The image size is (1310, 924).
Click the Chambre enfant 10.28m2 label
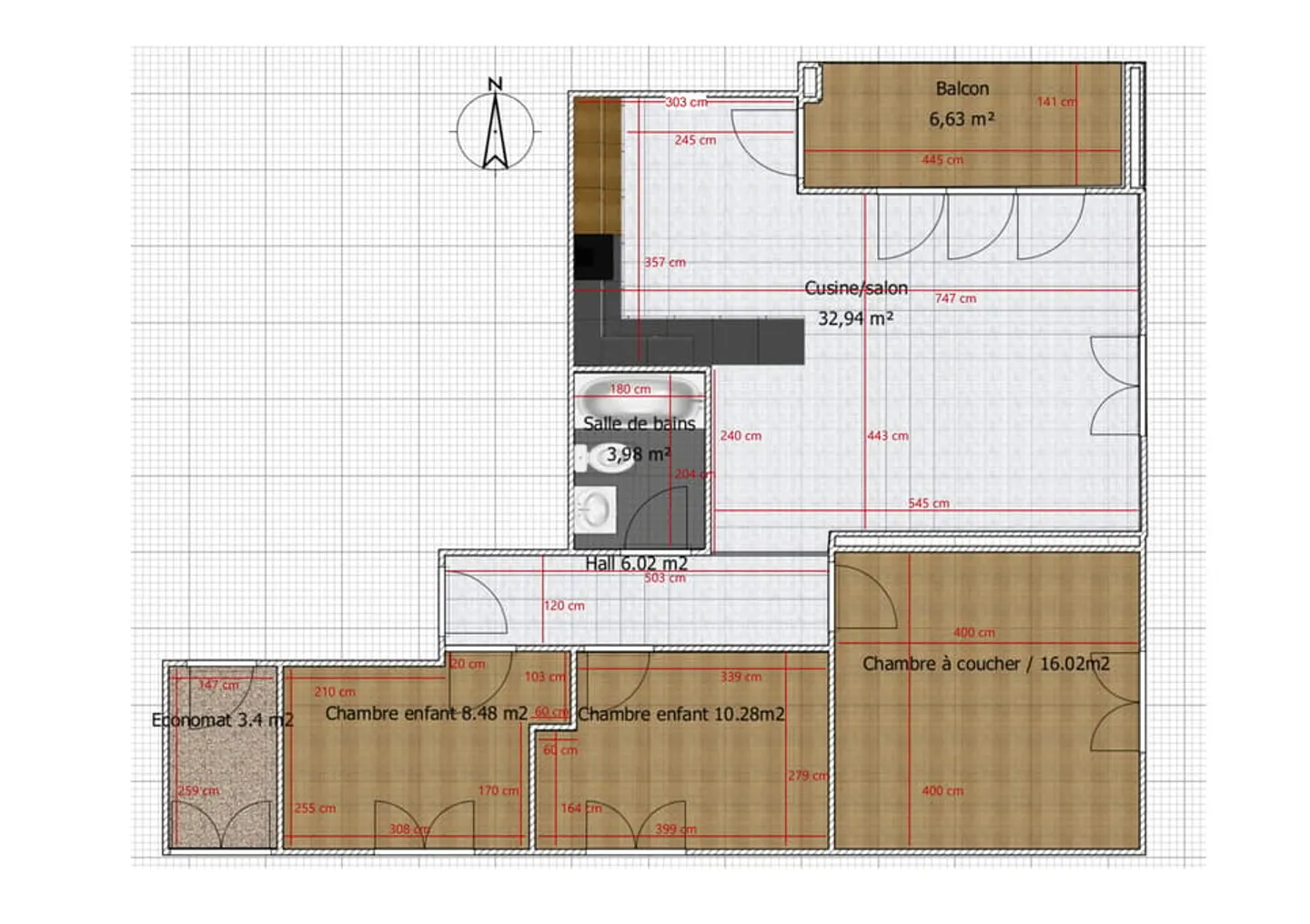(680, 715)
